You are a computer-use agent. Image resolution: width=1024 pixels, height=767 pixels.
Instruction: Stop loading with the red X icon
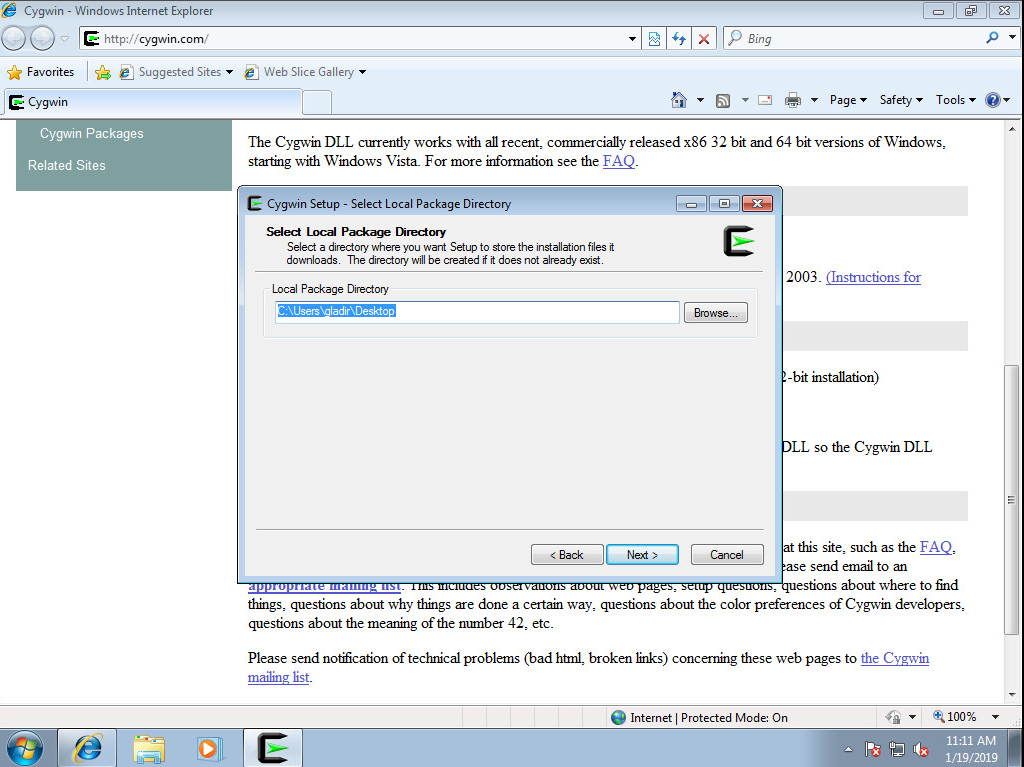pos(704,39)
